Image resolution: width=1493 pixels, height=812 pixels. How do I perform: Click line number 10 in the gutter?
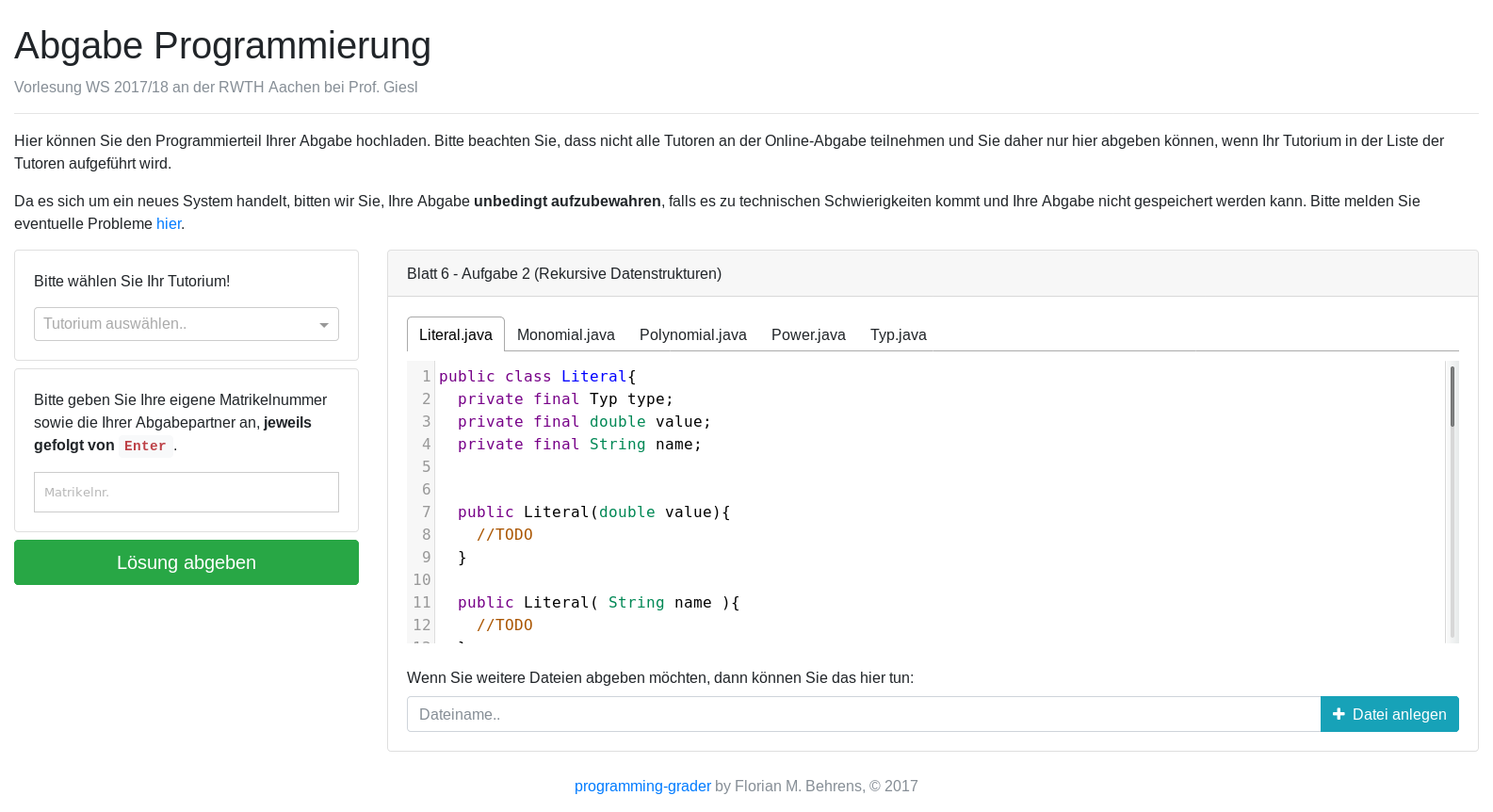tap(421, 579)
